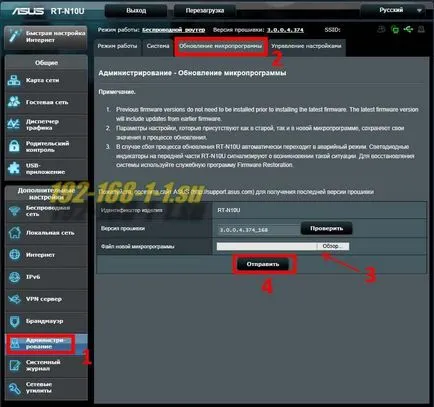The height and width of the screenshot is (407, 434).
Task: Click the Администрирование icon in sidebar
Action: [x=15, y=343]
